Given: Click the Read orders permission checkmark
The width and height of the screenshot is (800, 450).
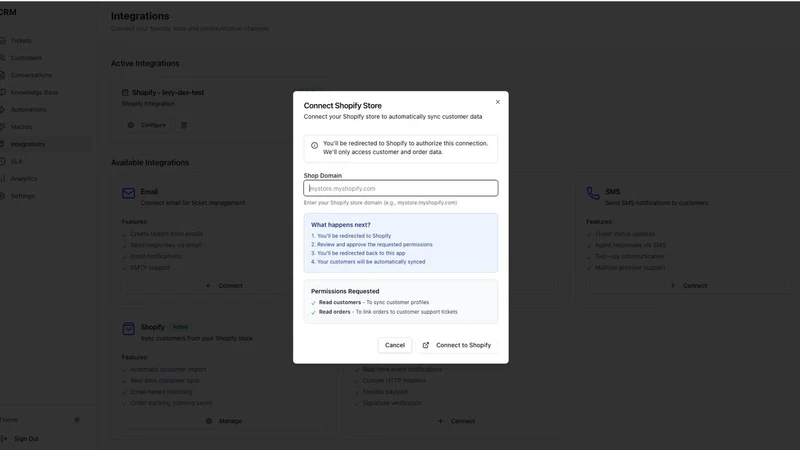Looking at the screenshot, I should point(313,312).
